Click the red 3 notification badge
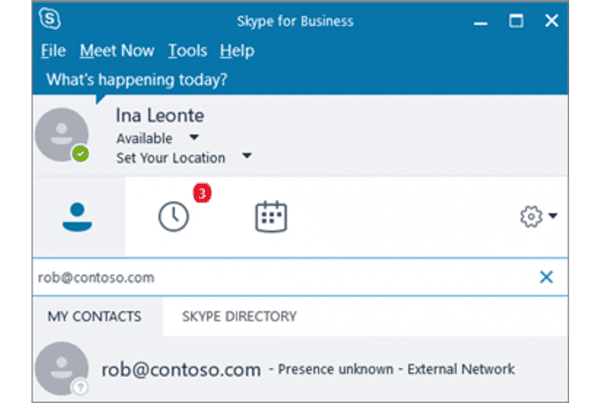 tap(202, 193)
